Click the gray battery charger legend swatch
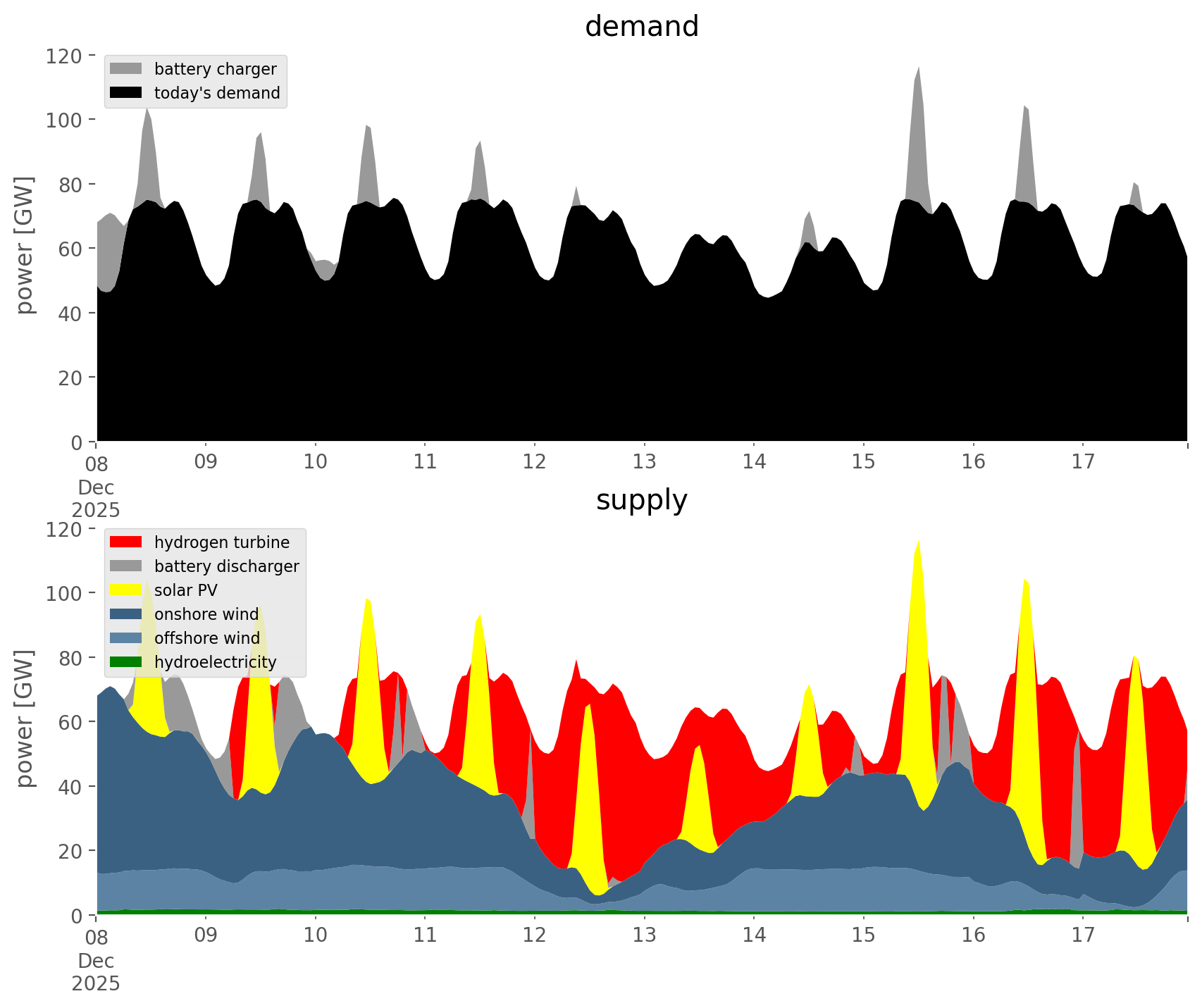 tap(127, 68)
